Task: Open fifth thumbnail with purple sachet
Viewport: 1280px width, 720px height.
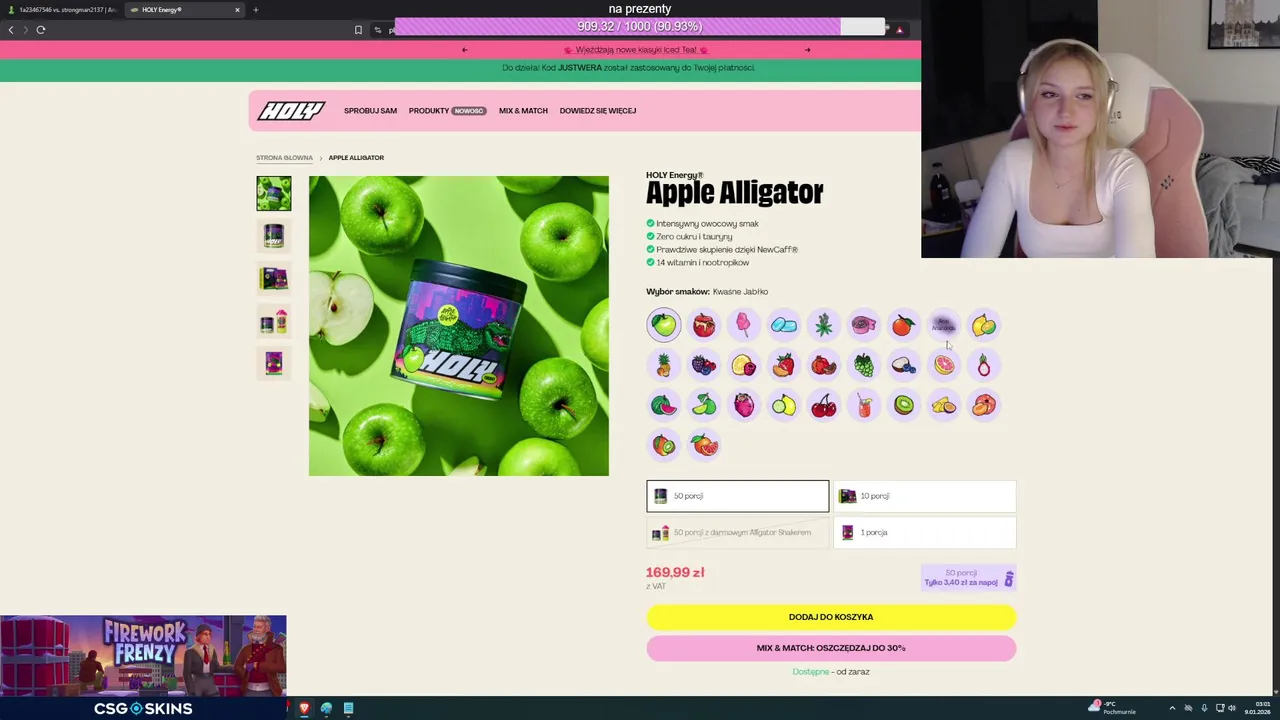Action: click(x=274, y=363)
